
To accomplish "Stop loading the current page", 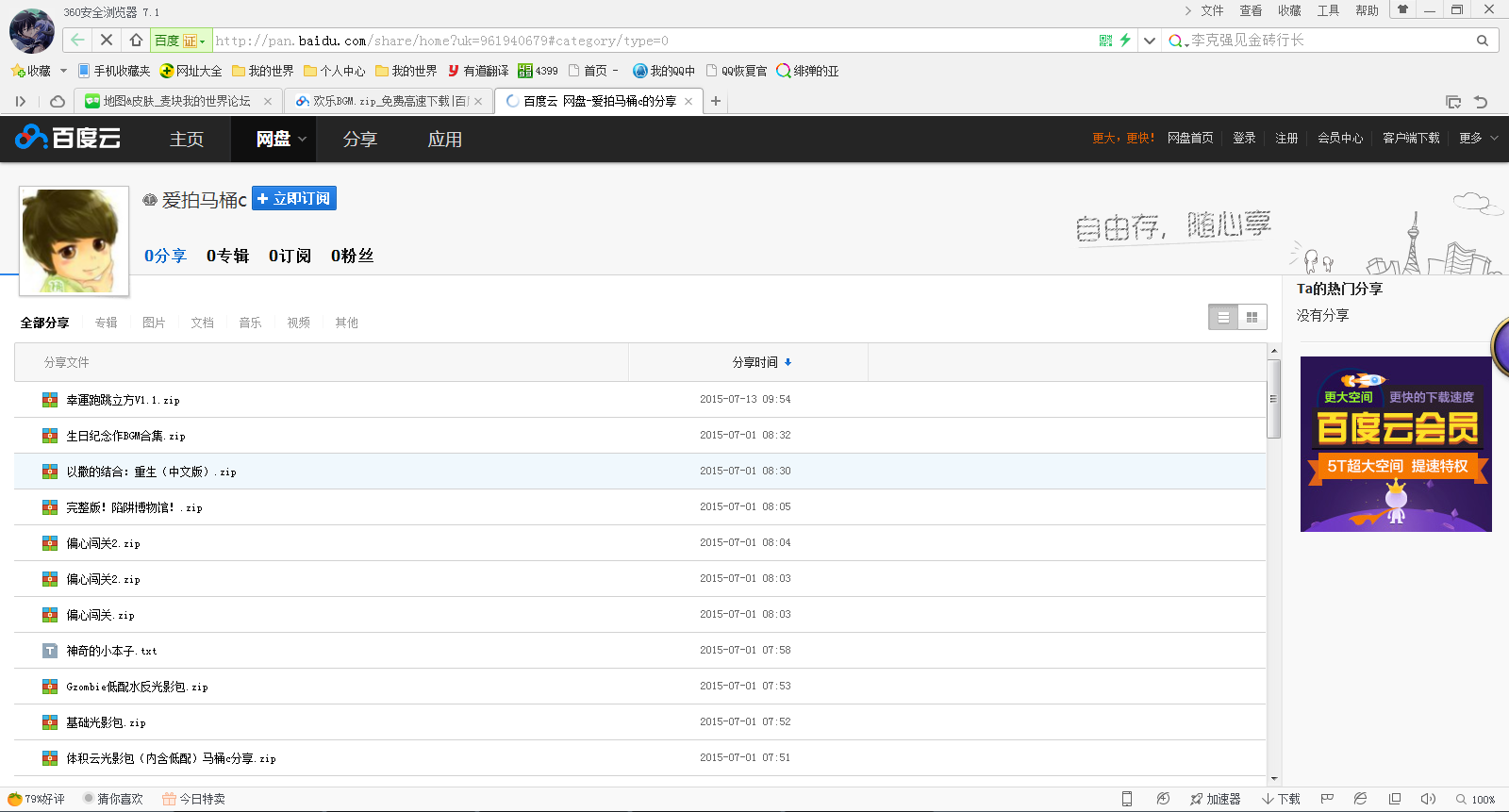I will click(x=107, y=41).
